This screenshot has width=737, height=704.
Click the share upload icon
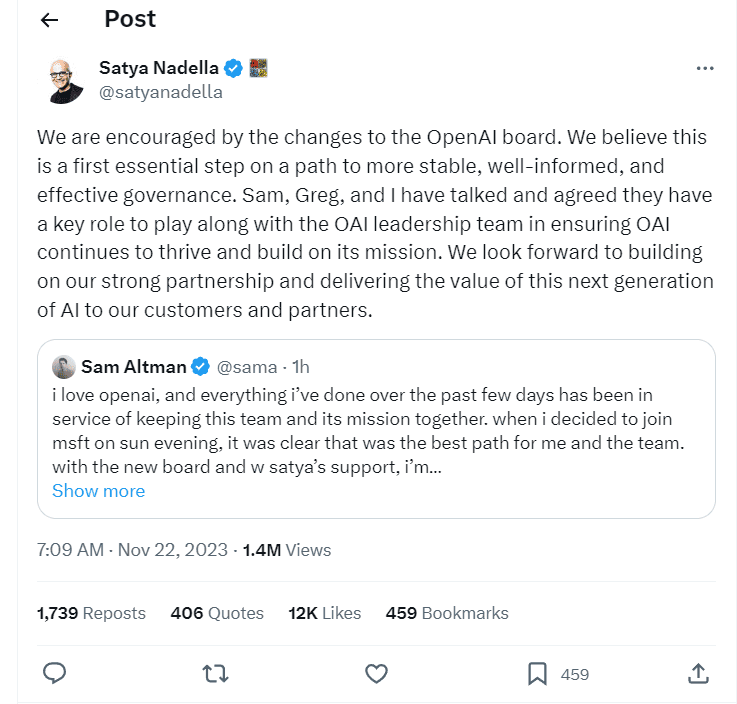click(x=699, y=673)
